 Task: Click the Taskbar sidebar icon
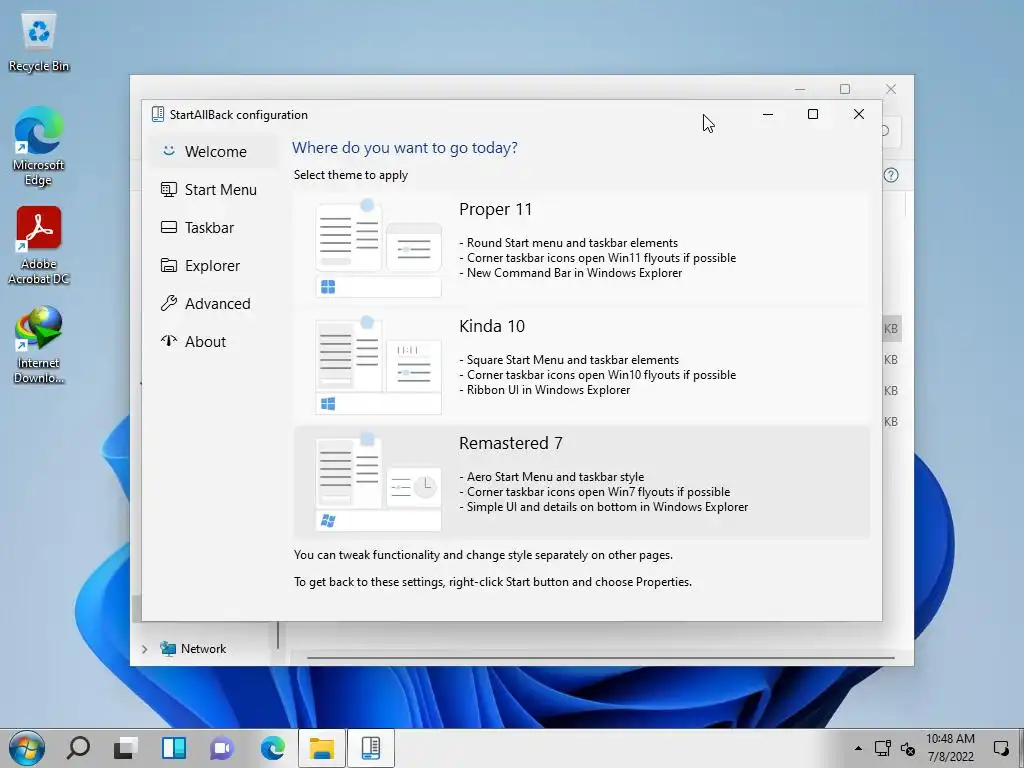coord(168,227)
